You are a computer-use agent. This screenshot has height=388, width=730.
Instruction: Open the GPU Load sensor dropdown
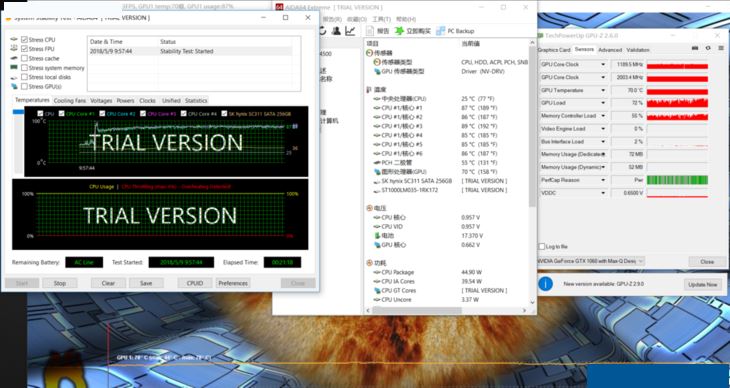coord(603,103)
